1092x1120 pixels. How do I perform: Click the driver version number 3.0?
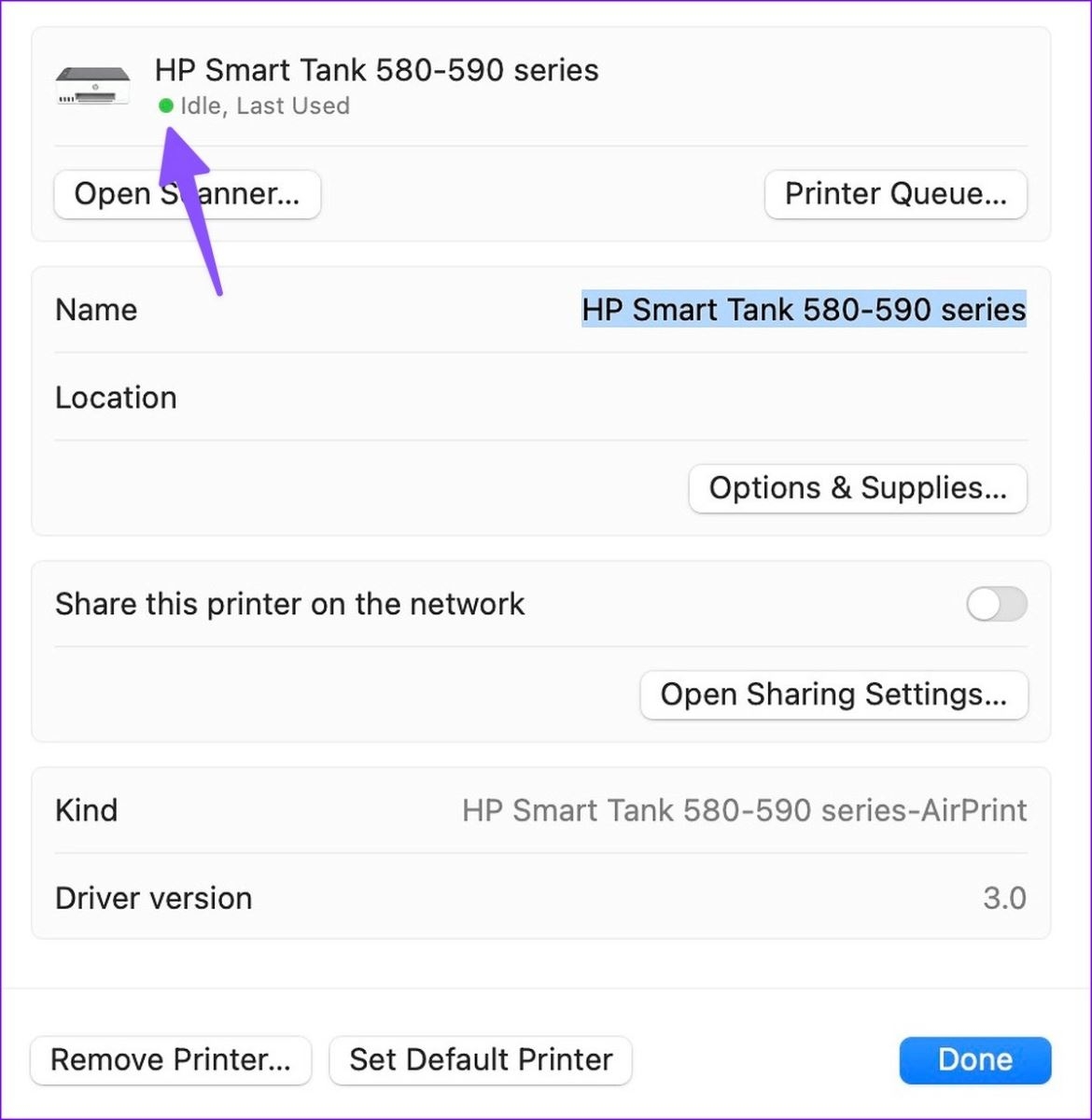point(1004,898)
